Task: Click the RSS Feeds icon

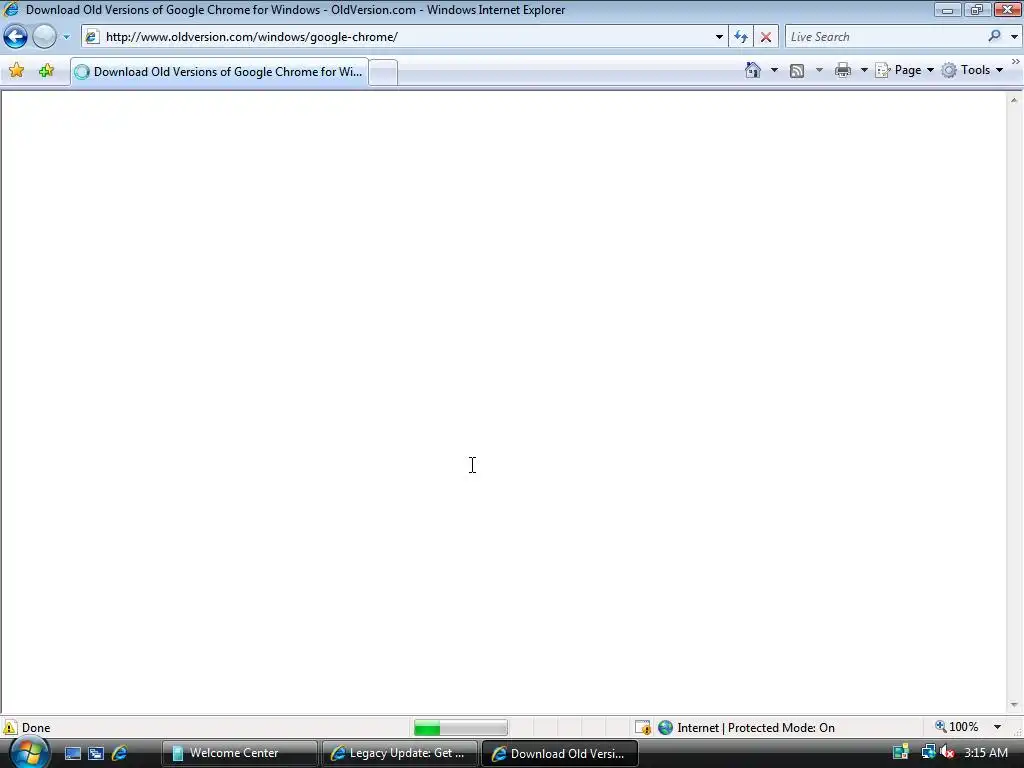Action: pos(797,71)
